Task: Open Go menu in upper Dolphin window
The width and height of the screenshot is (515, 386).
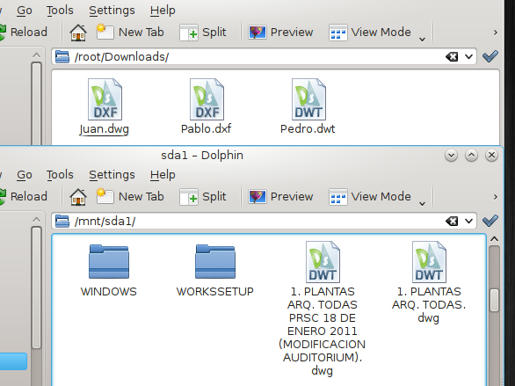Action: [x=24, y=10]
